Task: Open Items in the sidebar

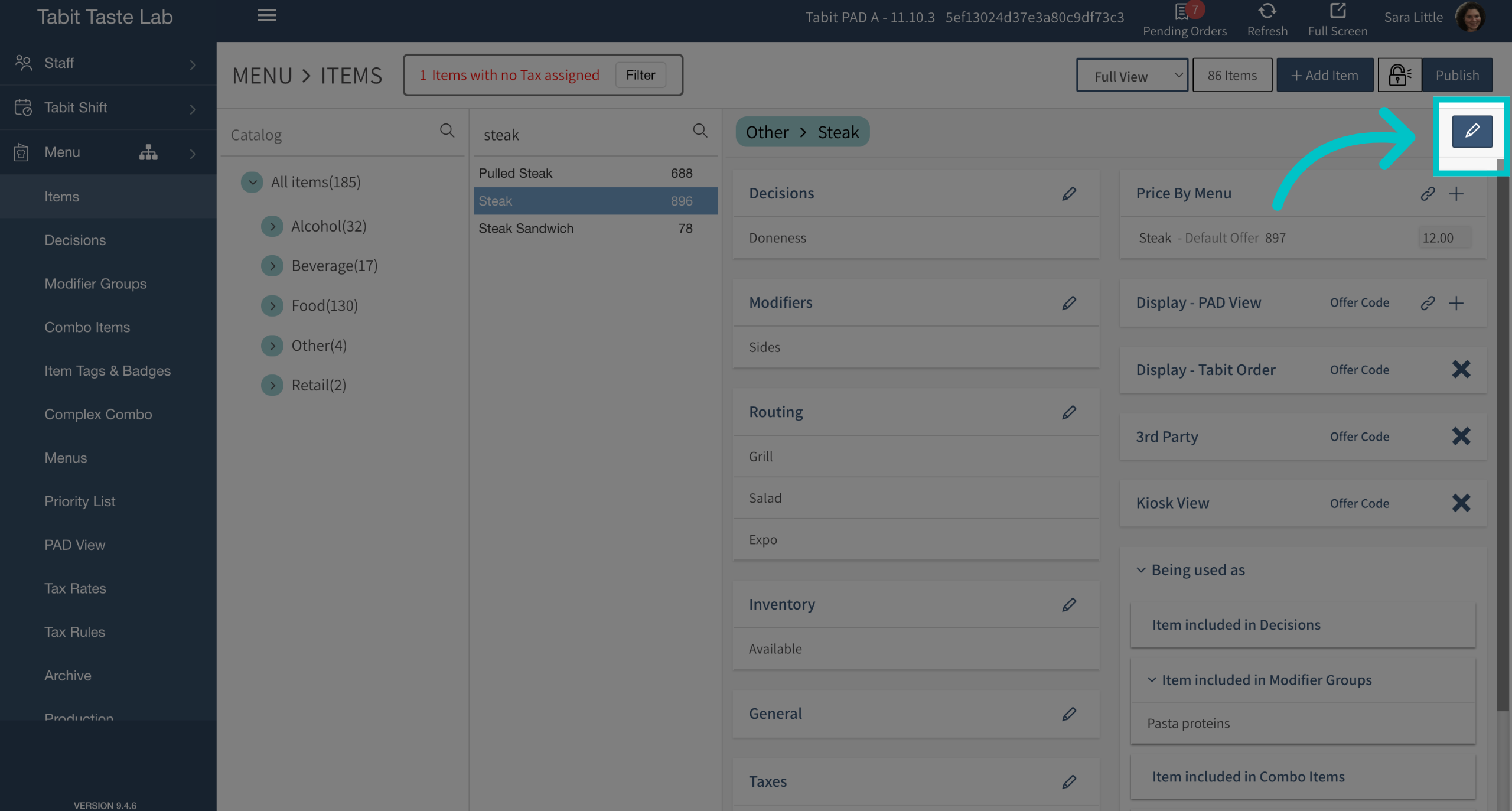Action: (108, 196)
